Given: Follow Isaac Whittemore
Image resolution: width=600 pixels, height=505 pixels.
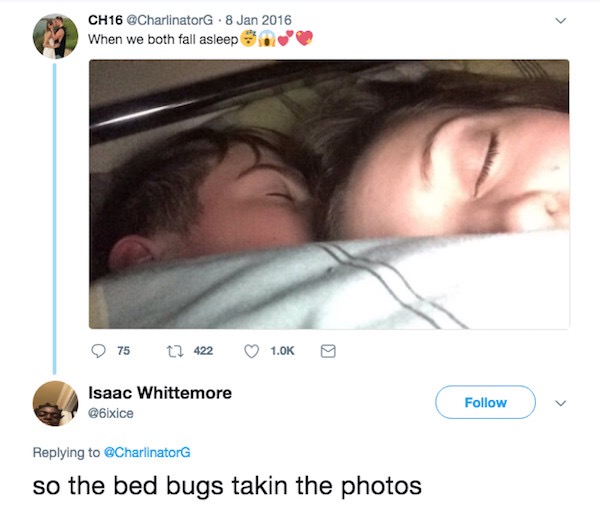Looking at the screenshot, I should pos(485,402).
